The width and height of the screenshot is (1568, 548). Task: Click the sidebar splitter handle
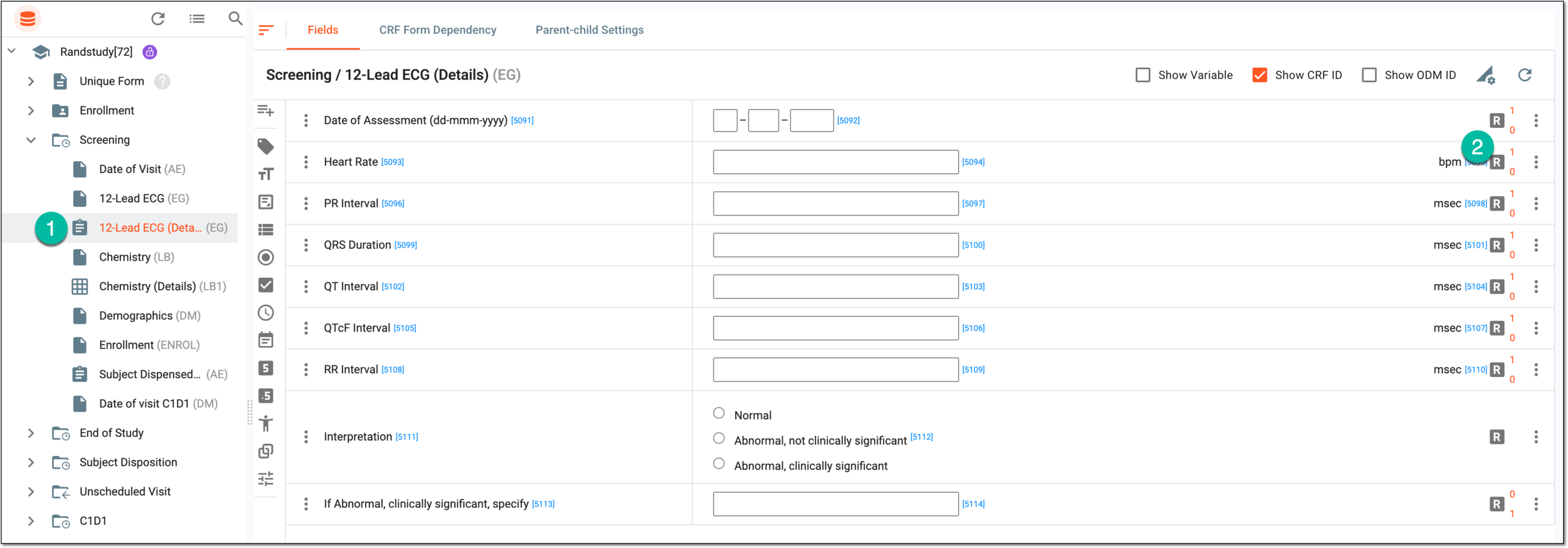coord(250,413)
